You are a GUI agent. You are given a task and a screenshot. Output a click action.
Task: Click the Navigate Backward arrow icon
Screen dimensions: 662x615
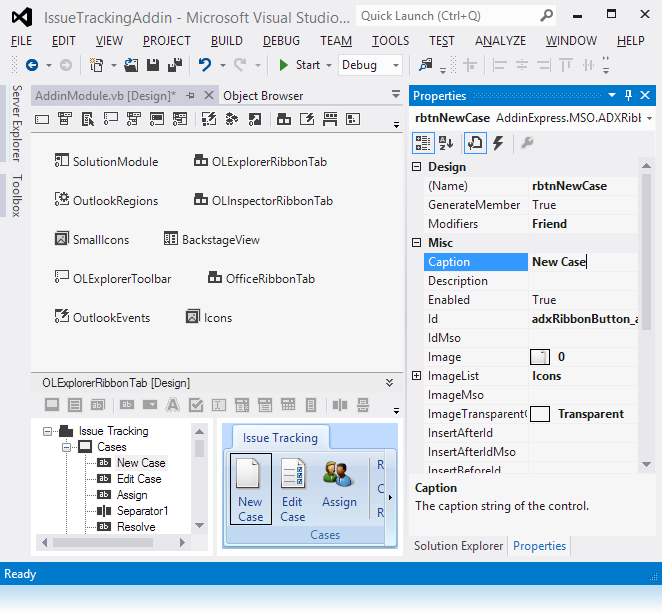coord(32,65)
